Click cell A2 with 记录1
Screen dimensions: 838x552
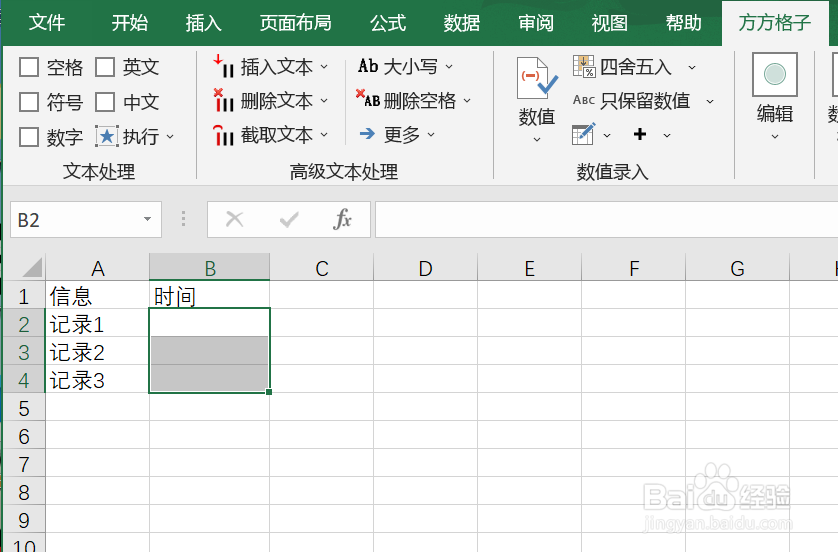point(97,323)
